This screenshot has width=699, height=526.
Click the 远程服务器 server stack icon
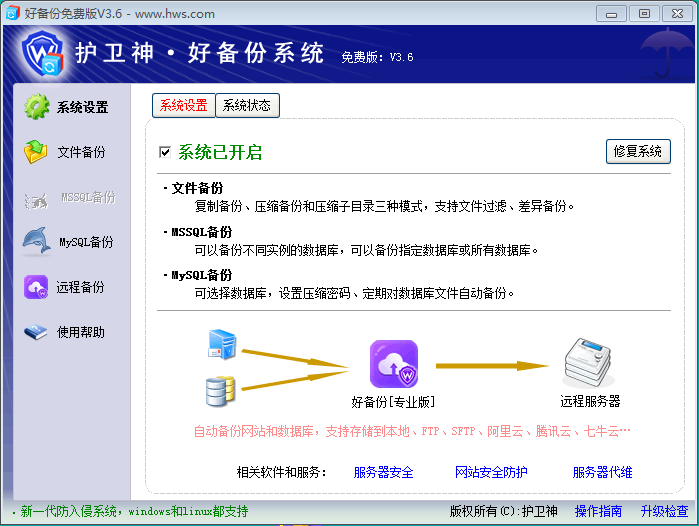590,364
